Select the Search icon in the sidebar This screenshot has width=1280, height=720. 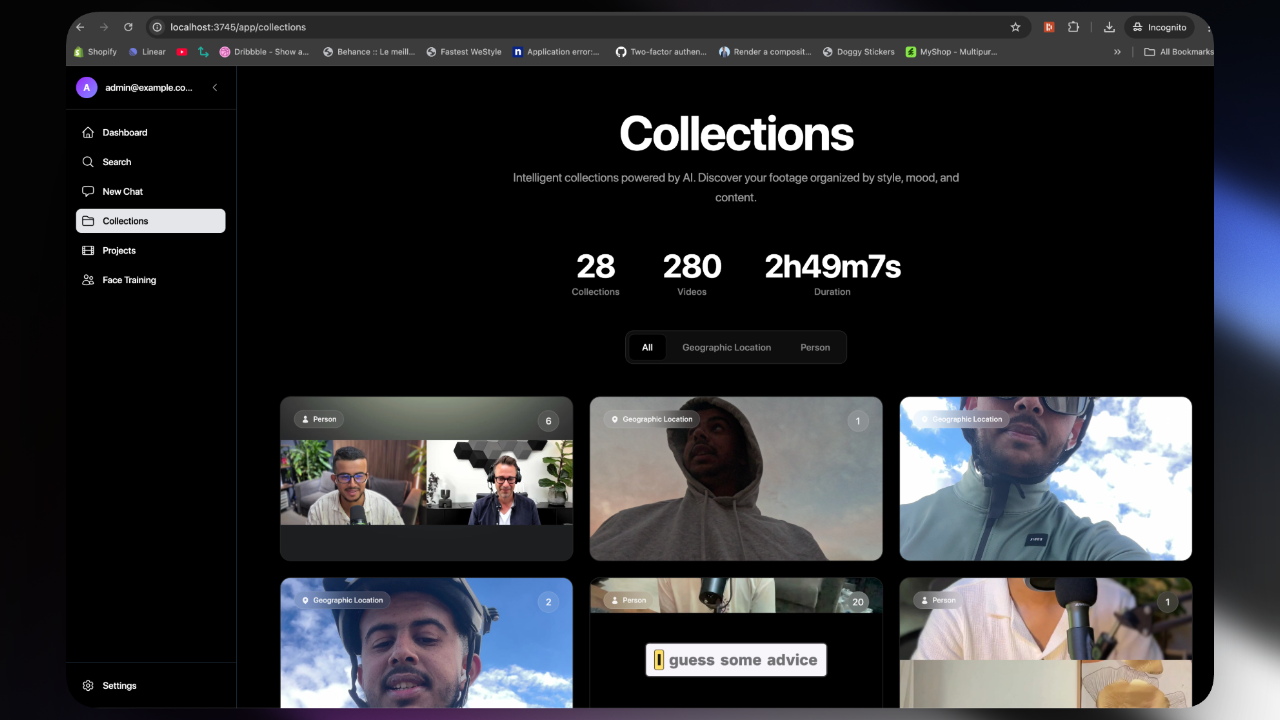pyautogui.click(x=88, y=161)
